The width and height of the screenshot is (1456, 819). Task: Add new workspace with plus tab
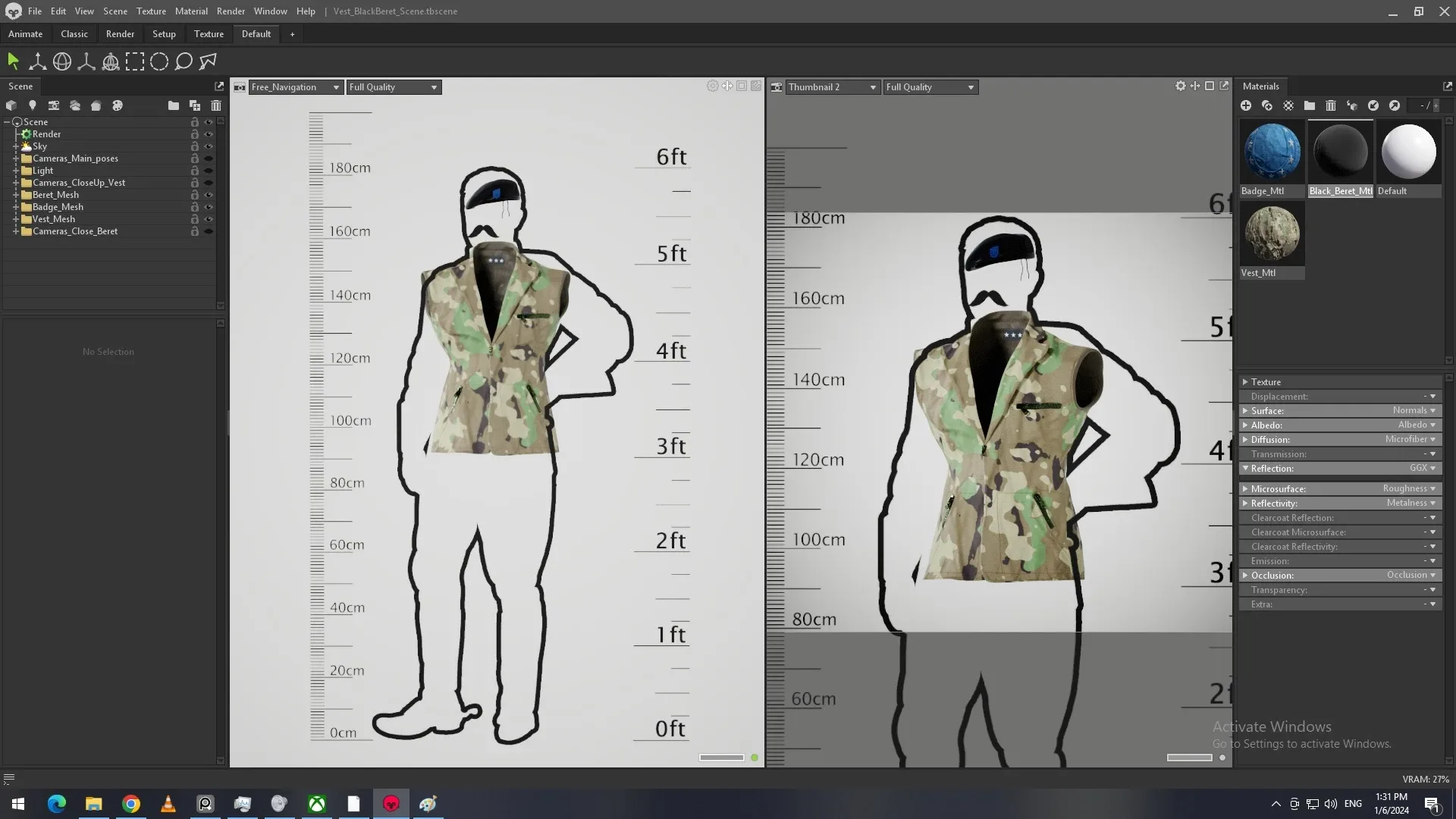(x=292, y=34)
